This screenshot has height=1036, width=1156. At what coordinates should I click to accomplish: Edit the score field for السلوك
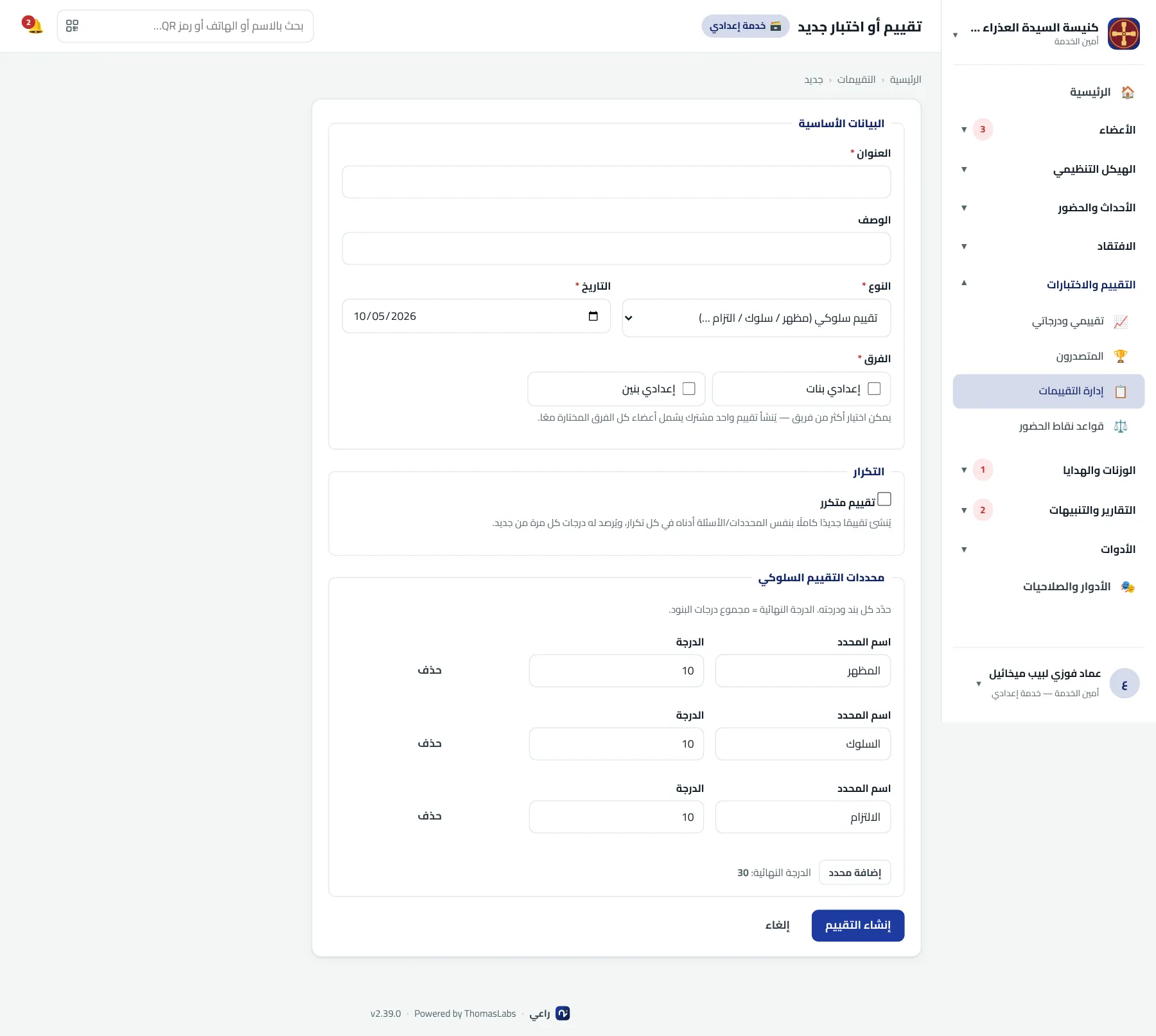[x=617, y=744]
